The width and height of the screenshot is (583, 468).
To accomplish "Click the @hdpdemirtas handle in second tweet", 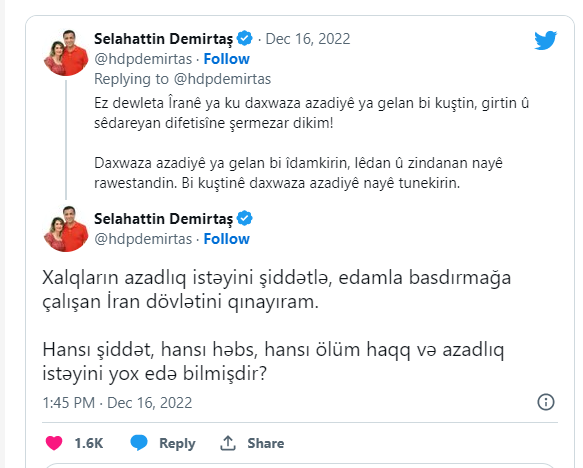I will click(143, 239).
